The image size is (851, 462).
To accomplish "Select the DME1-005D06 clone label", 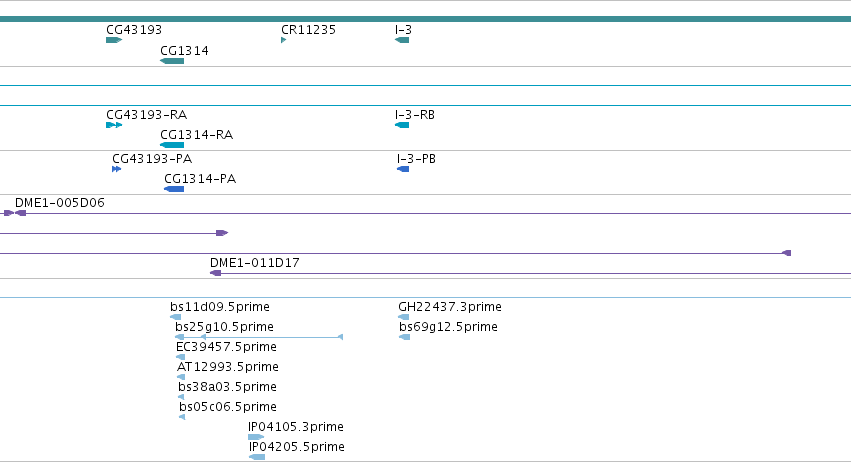I will click(x=60, y=203).
